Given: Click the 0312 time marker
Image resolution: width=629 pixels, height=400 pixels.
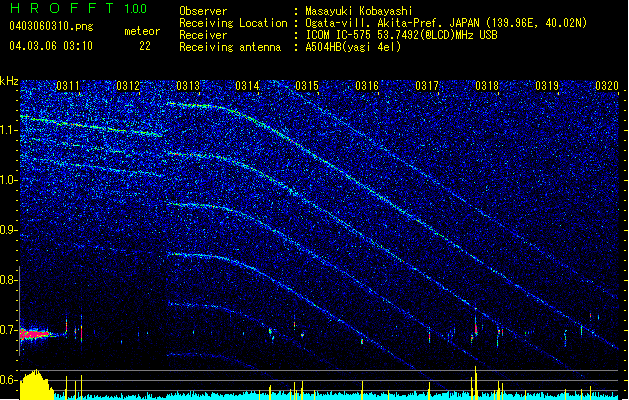Looking at the screenshot, I should [128, 86].
